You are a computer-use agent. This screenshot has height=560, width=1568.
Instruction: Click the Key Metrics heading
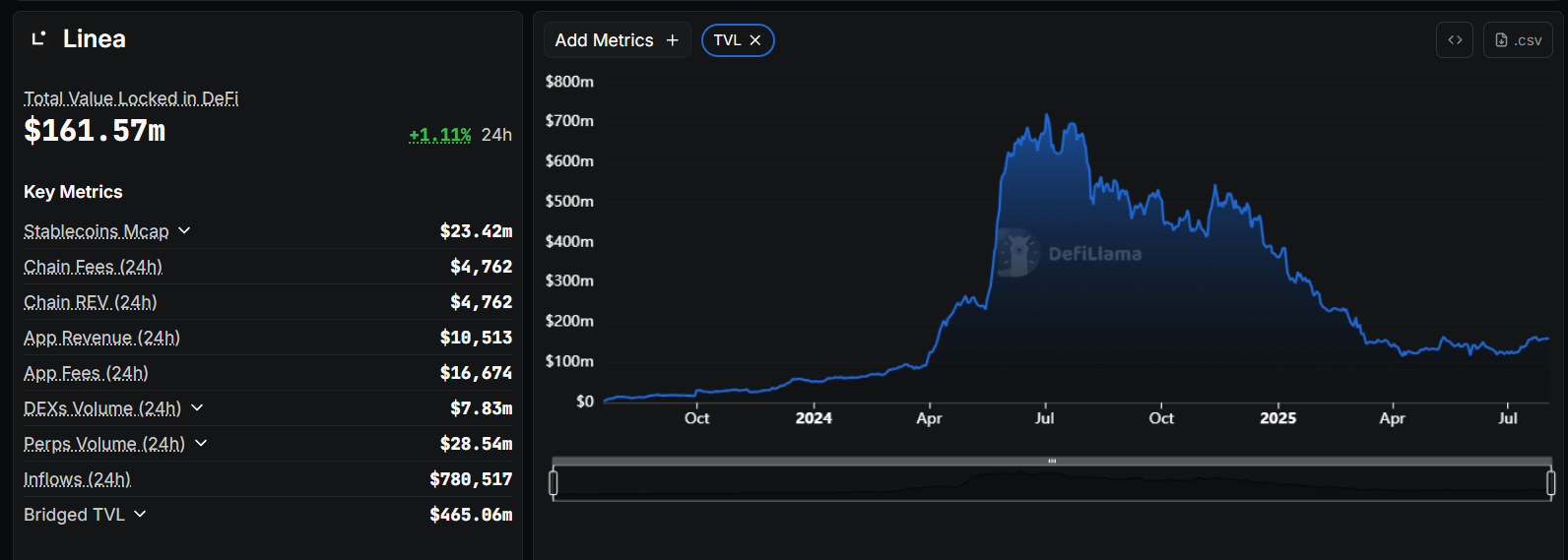click(x=73, y=192)
